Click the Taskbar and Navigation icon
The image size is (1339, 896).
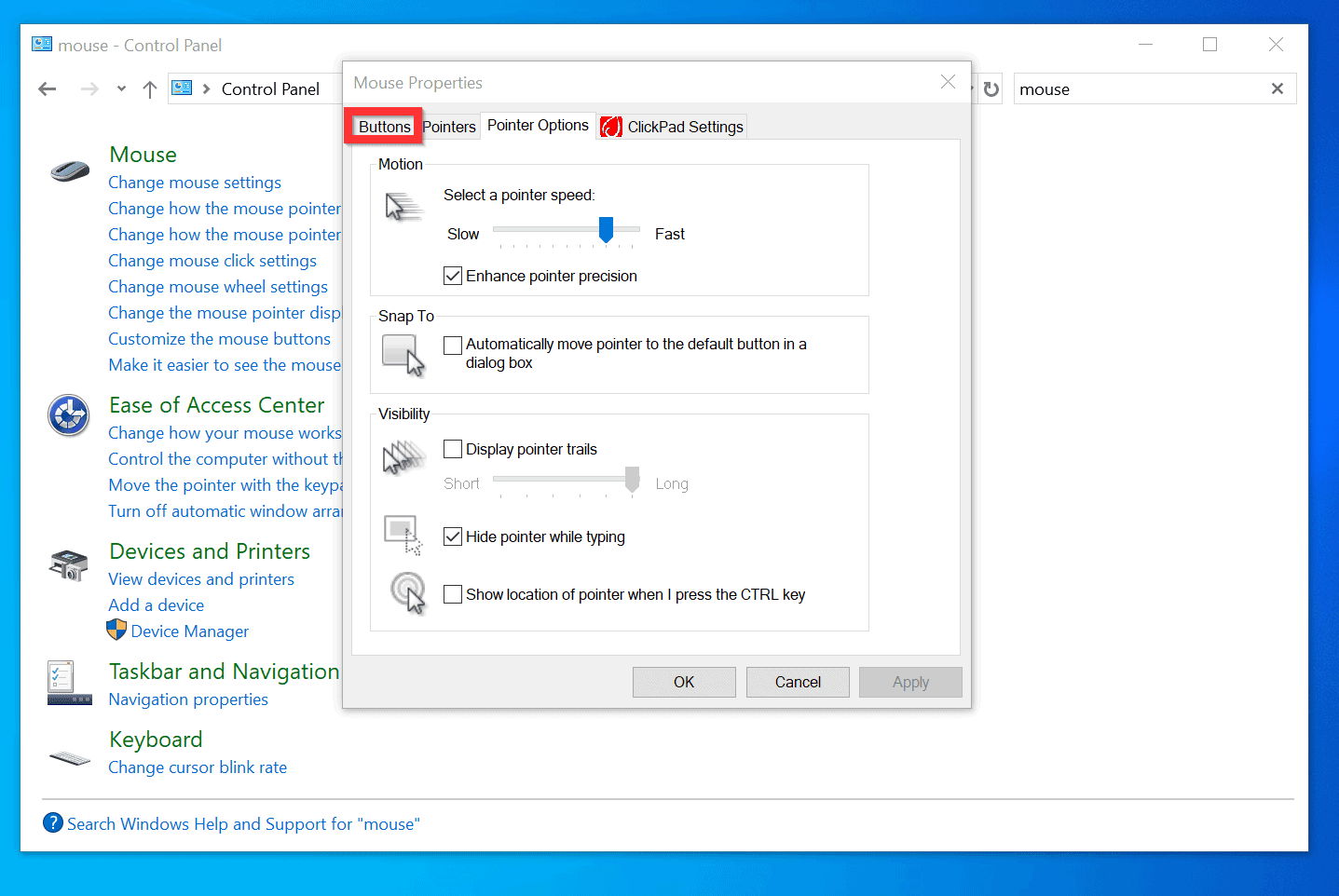(x=69, y=683)
